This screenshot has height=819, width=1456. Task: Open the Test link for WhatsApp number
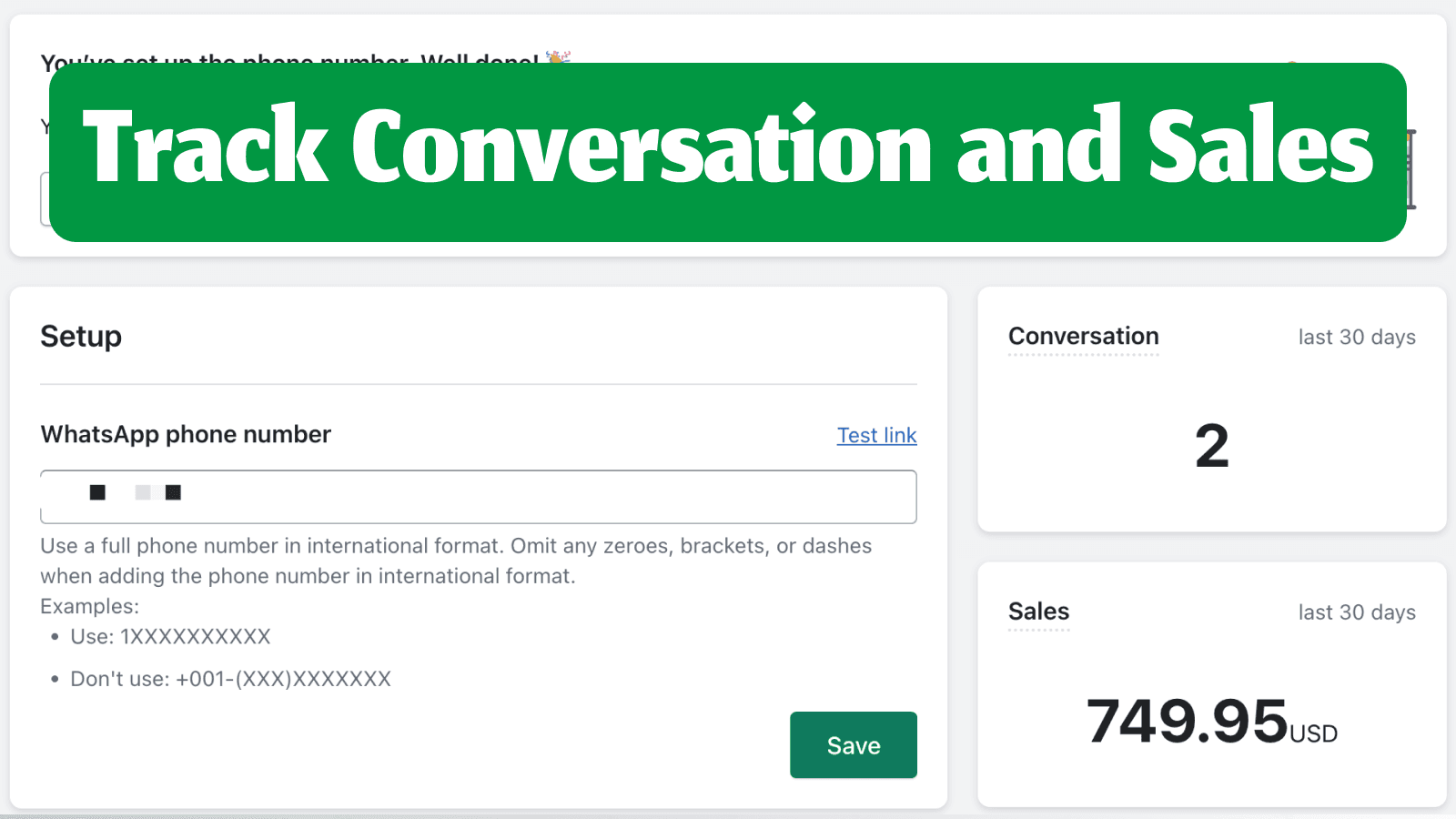(876, 435)
